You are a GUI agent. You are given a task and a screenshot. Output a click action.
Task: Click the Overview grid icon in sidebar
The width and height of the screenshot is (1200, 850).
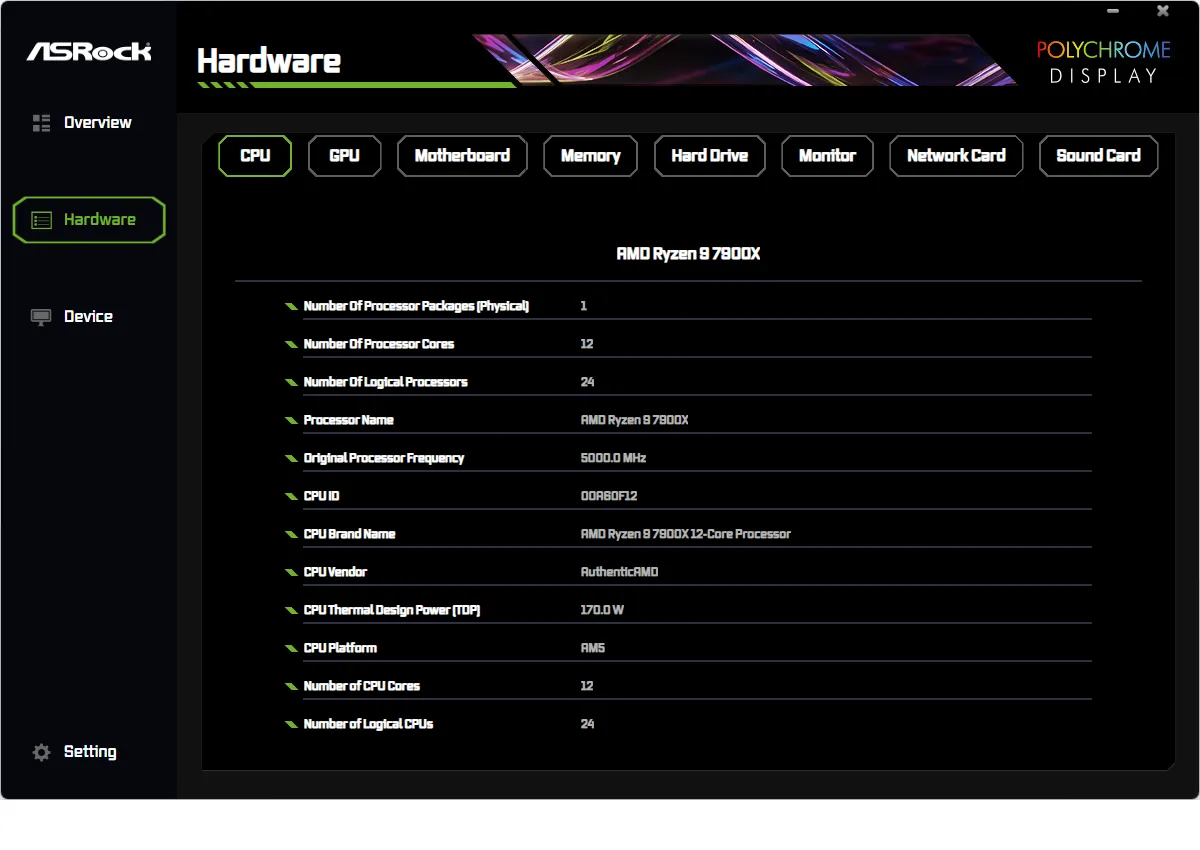click(x=41, y=123)
